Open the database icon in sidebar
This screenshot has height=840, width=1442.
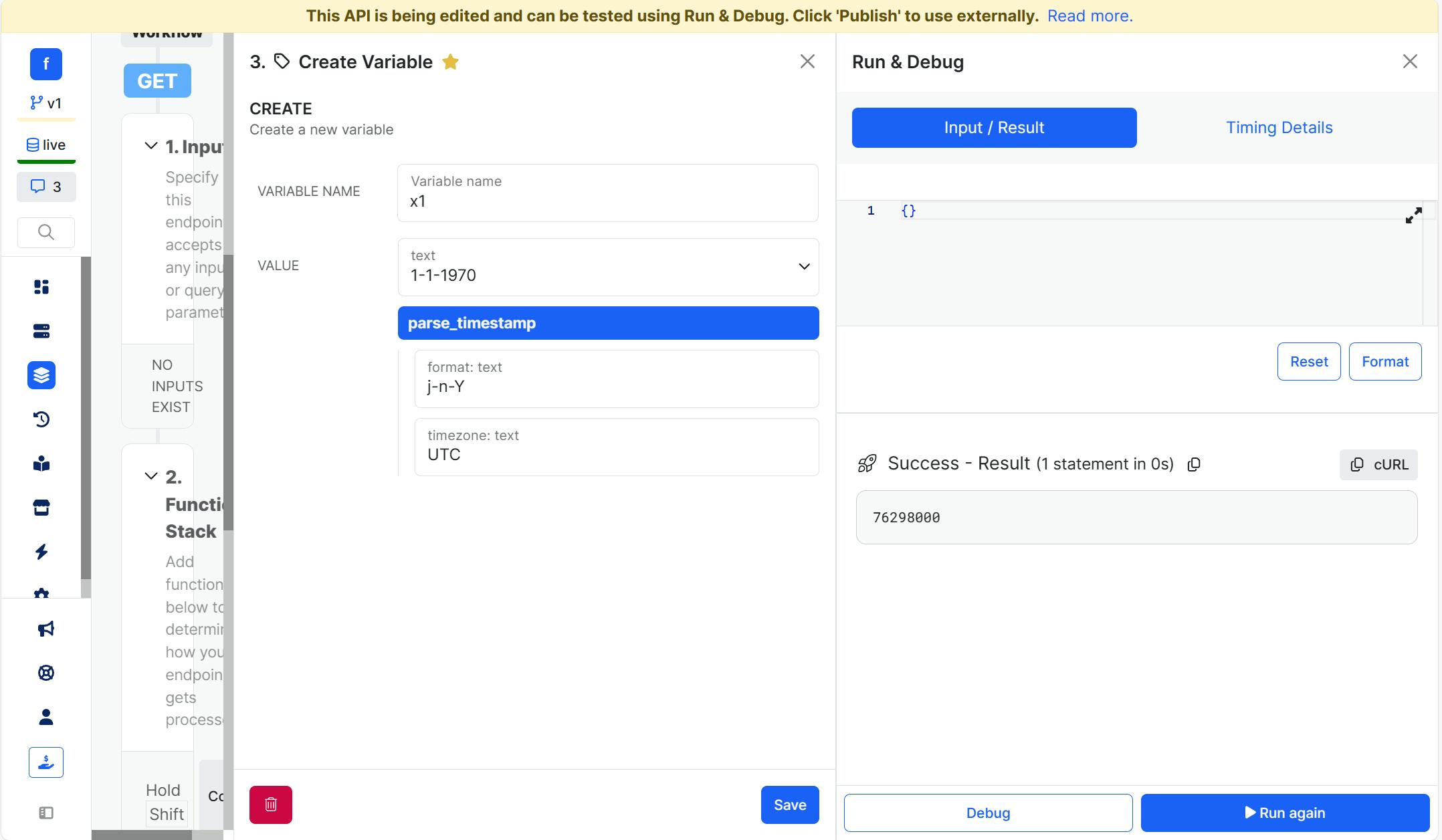pos(41,331)
